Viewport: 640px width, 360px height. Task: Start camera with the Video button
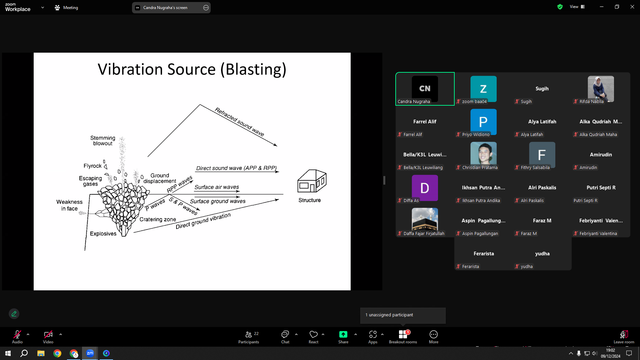48,337
